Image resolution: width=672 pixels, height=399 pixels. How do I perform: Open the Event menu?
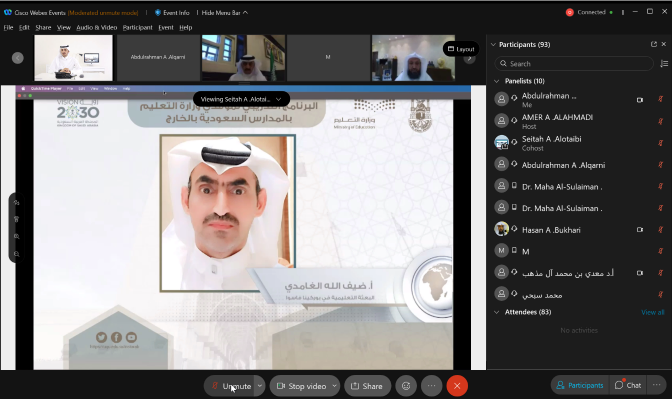tap(166, 27)
